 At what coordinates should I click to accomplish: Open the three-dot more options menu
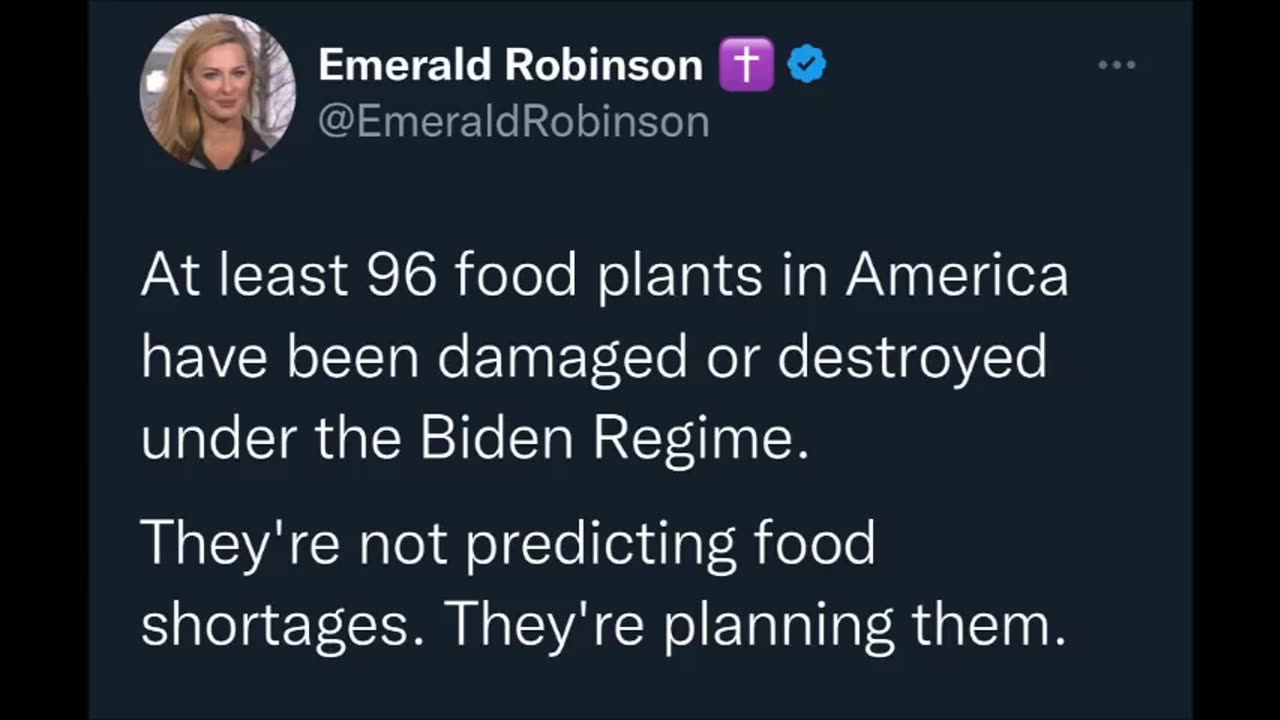click(1116, 66)
